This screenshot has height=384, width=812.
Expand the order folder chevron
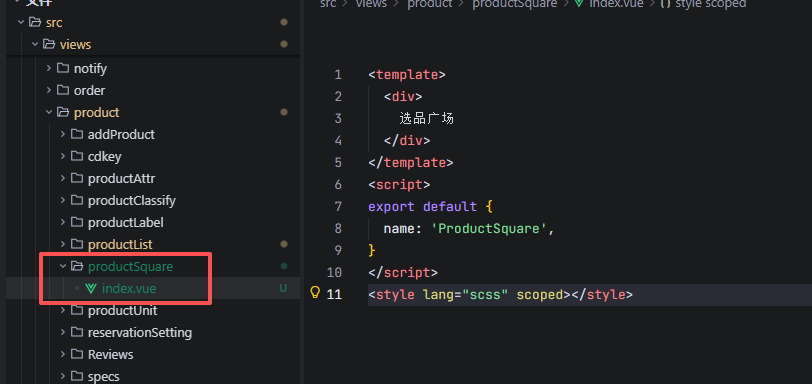click(x=49, y=90)
